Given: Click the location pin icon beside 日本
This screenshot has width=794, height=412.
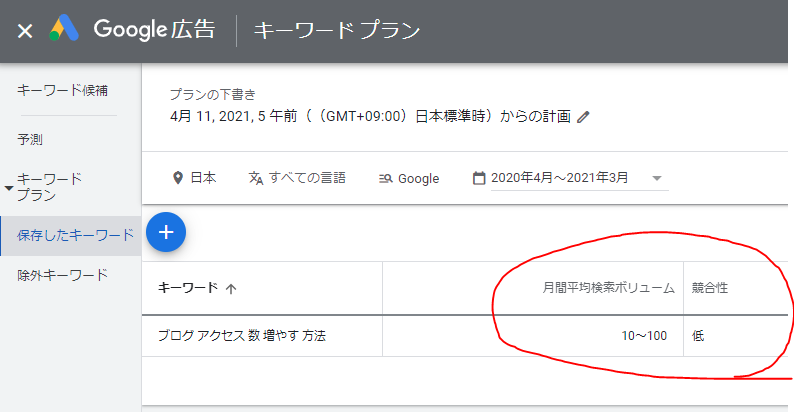Looking at the screenshot, I should click(x=178, y=178).
